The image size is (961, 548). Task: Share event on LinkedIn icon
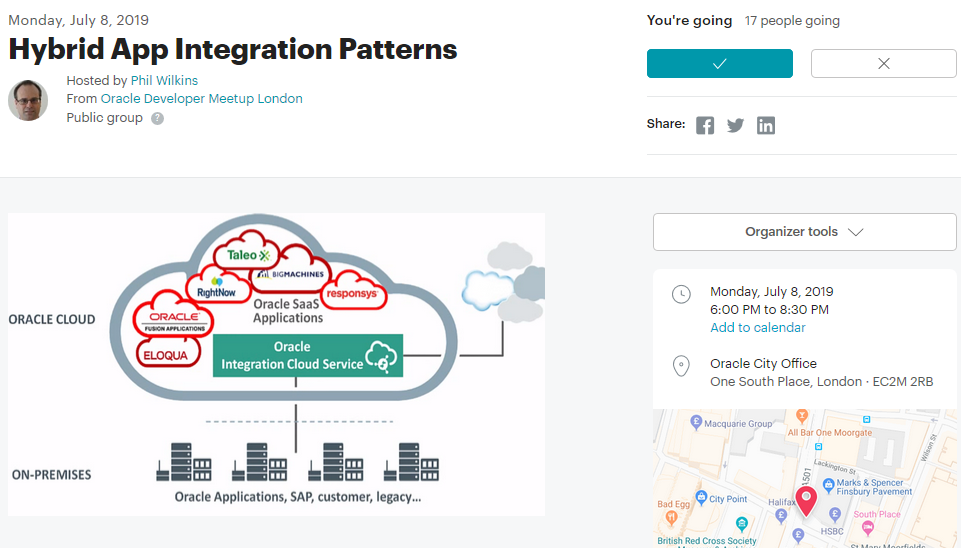(x=766, y=125)
